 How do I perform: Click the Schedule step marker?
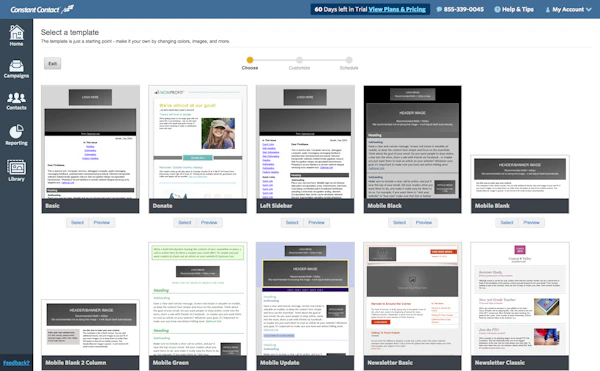coord(349,60)
